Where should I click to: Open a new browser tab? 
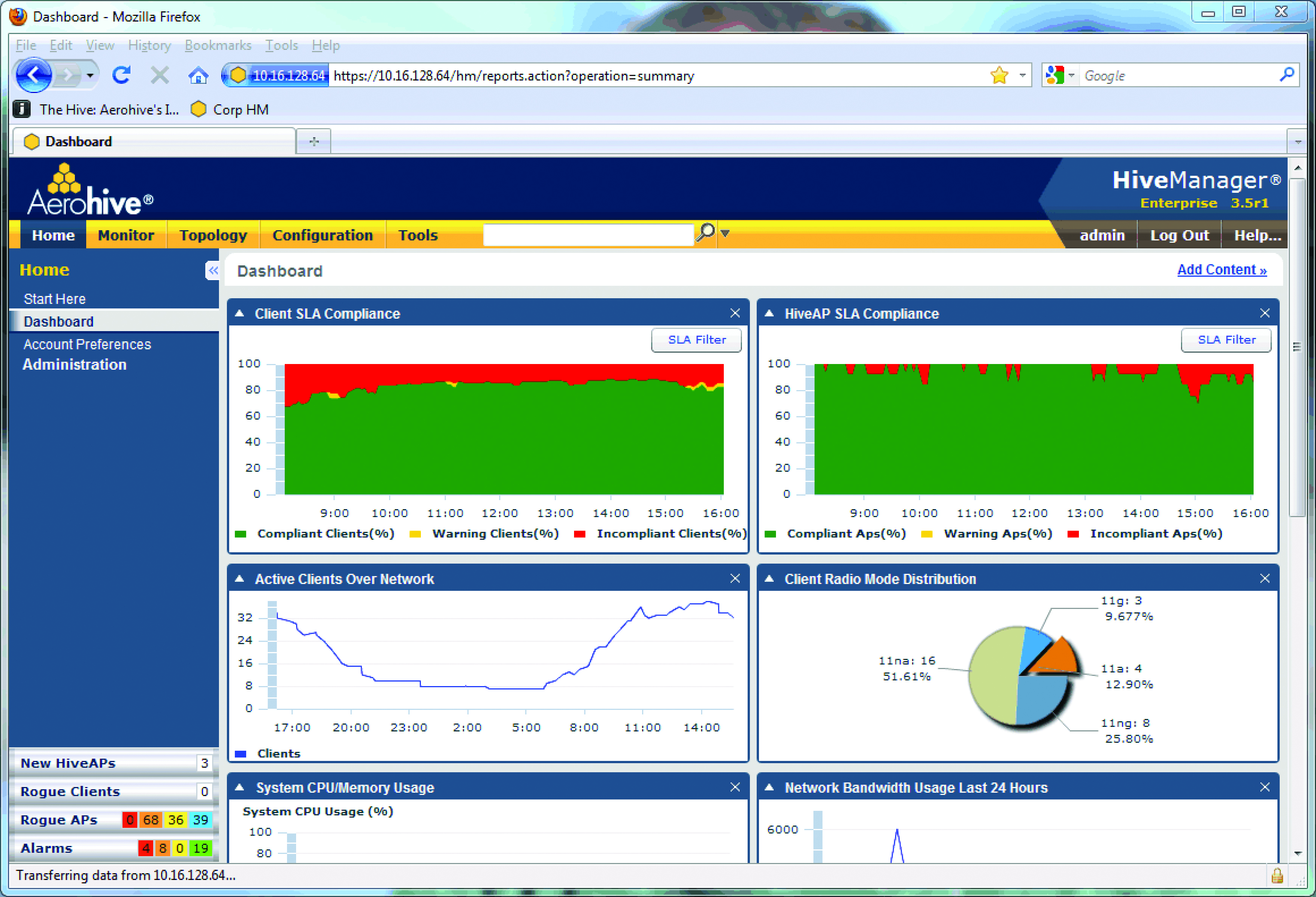(x=314, y=141)
